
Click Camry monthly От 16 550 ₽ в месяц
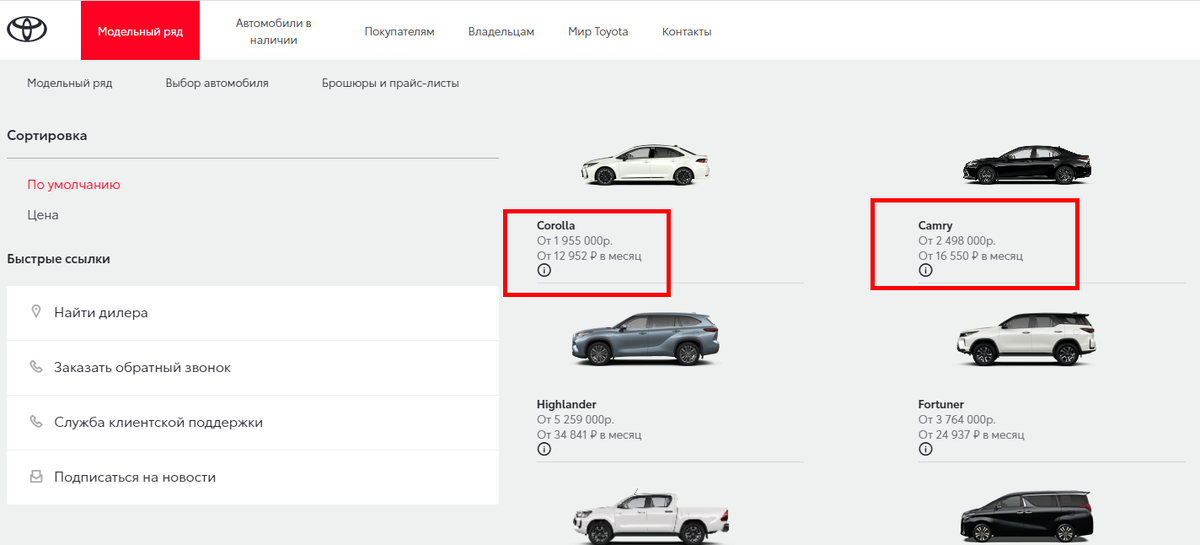click(971, 256)
